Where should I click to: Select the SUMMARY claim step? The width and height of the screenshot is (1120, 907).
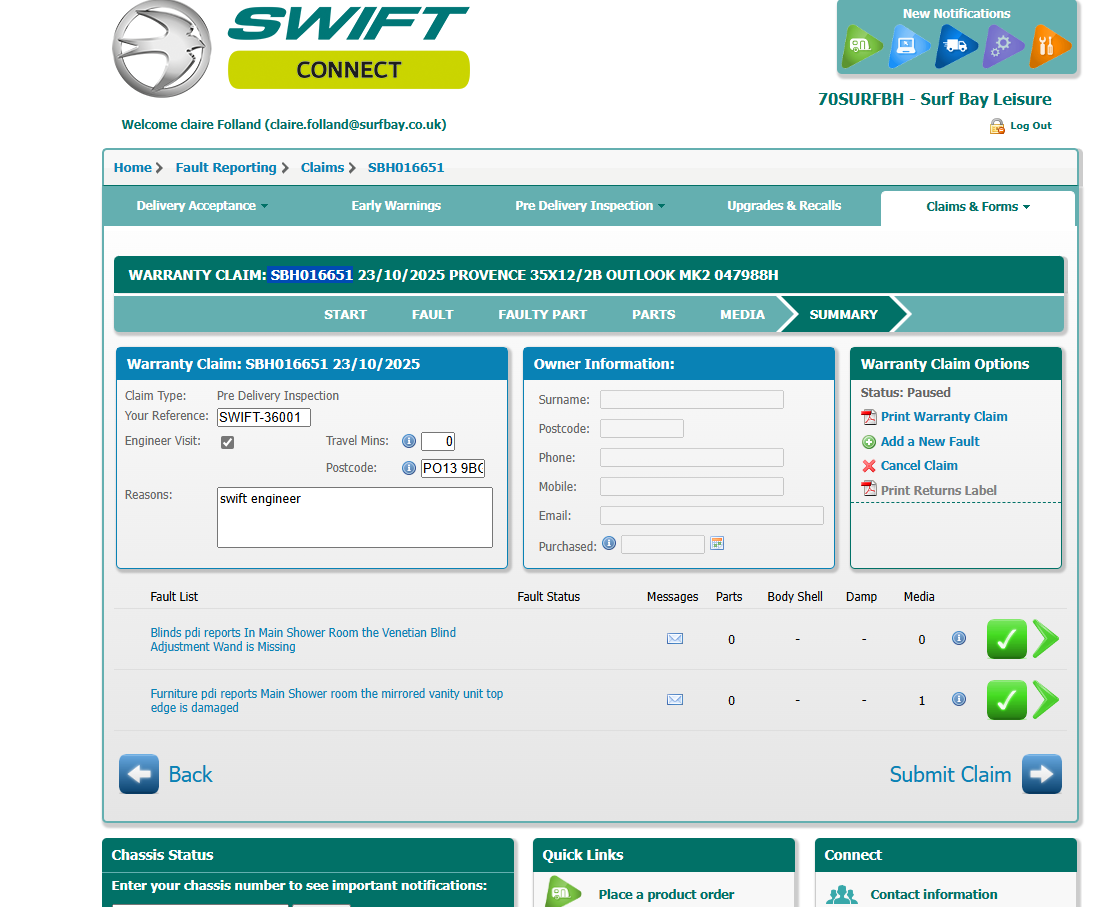point(844,314)
